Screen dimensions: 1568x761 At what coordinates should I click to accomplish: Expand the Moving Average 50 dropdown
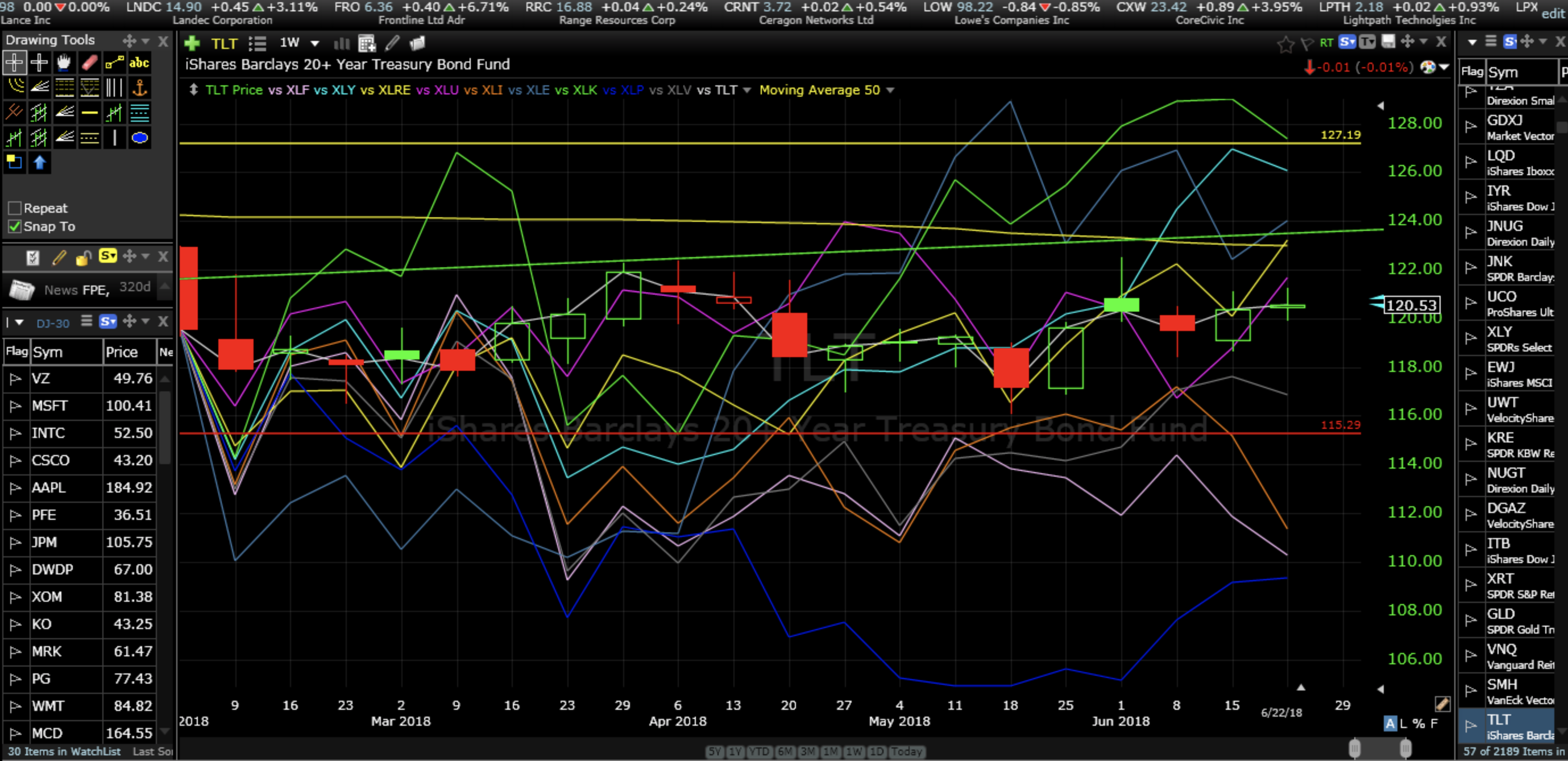pyautogui.click(x=890, y=90)
